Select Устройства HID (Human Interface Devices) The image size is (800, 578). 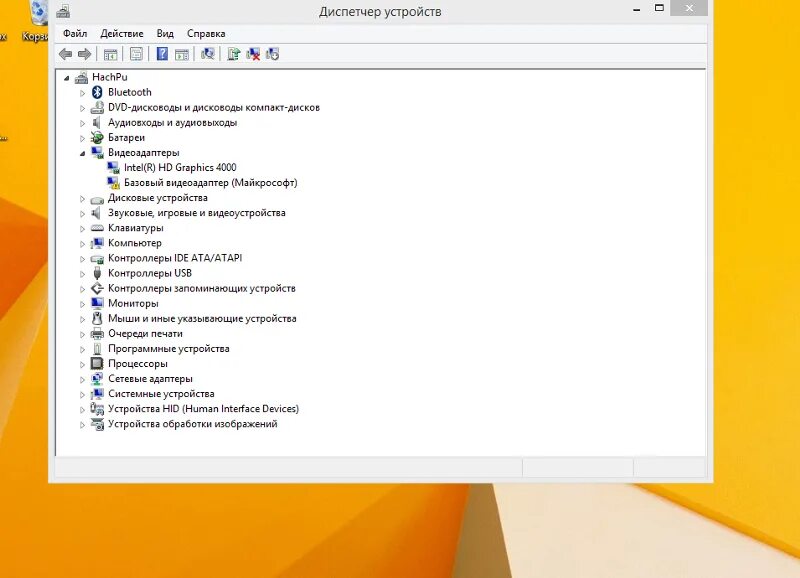pyautogui.click(x=204, y=409)
